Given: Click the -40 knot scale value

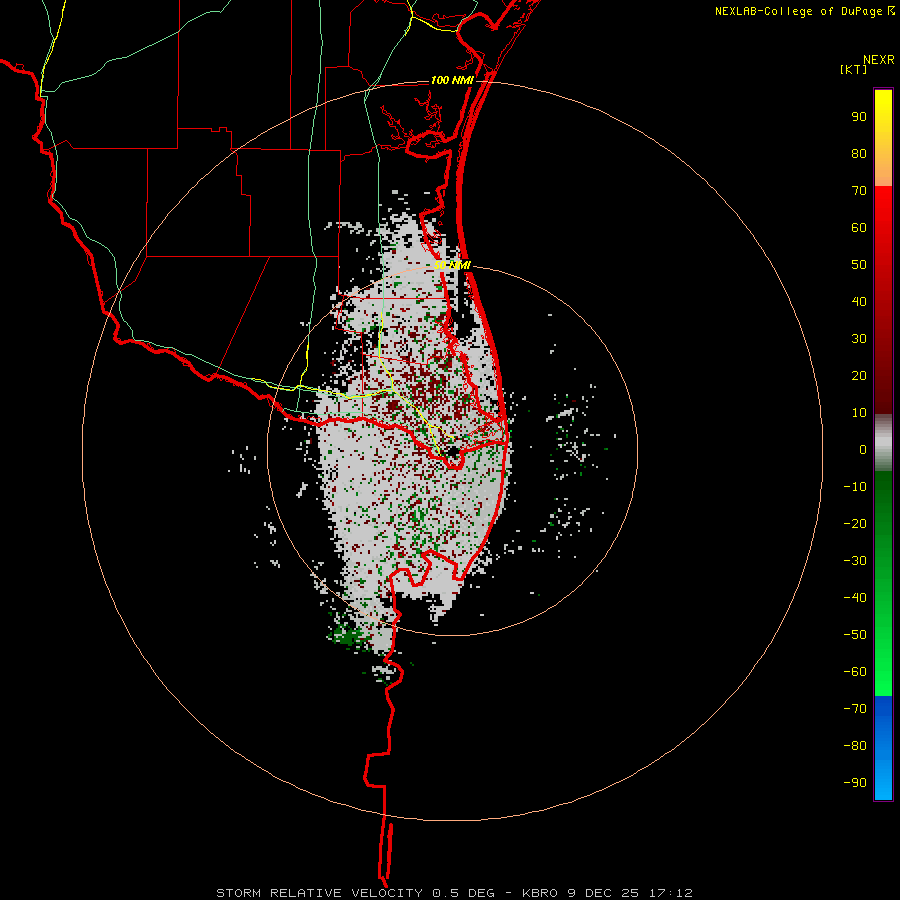Looking at the screenshot, I should (x=855, y=598).
